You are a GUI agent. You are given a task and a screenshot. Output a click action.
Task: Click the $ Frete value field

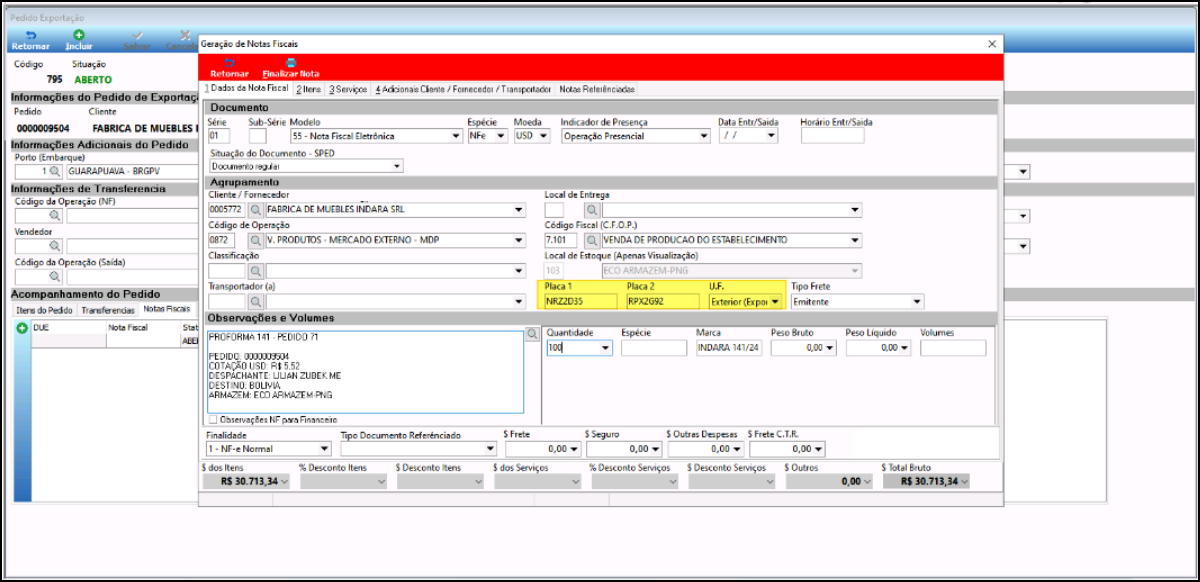(x=541, y=449)
